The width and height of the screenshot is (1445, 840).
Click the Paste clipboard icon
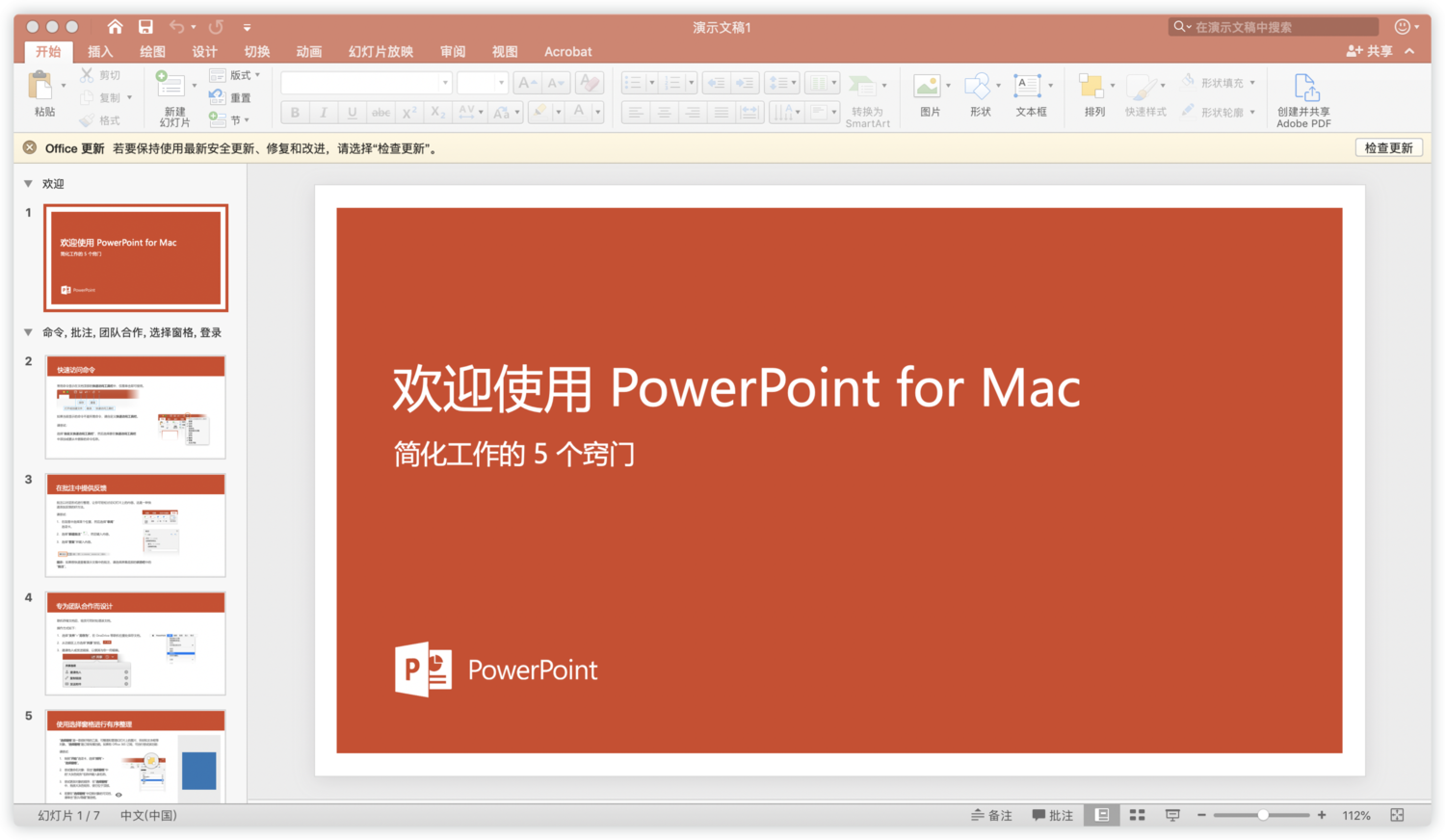[41, 86]
